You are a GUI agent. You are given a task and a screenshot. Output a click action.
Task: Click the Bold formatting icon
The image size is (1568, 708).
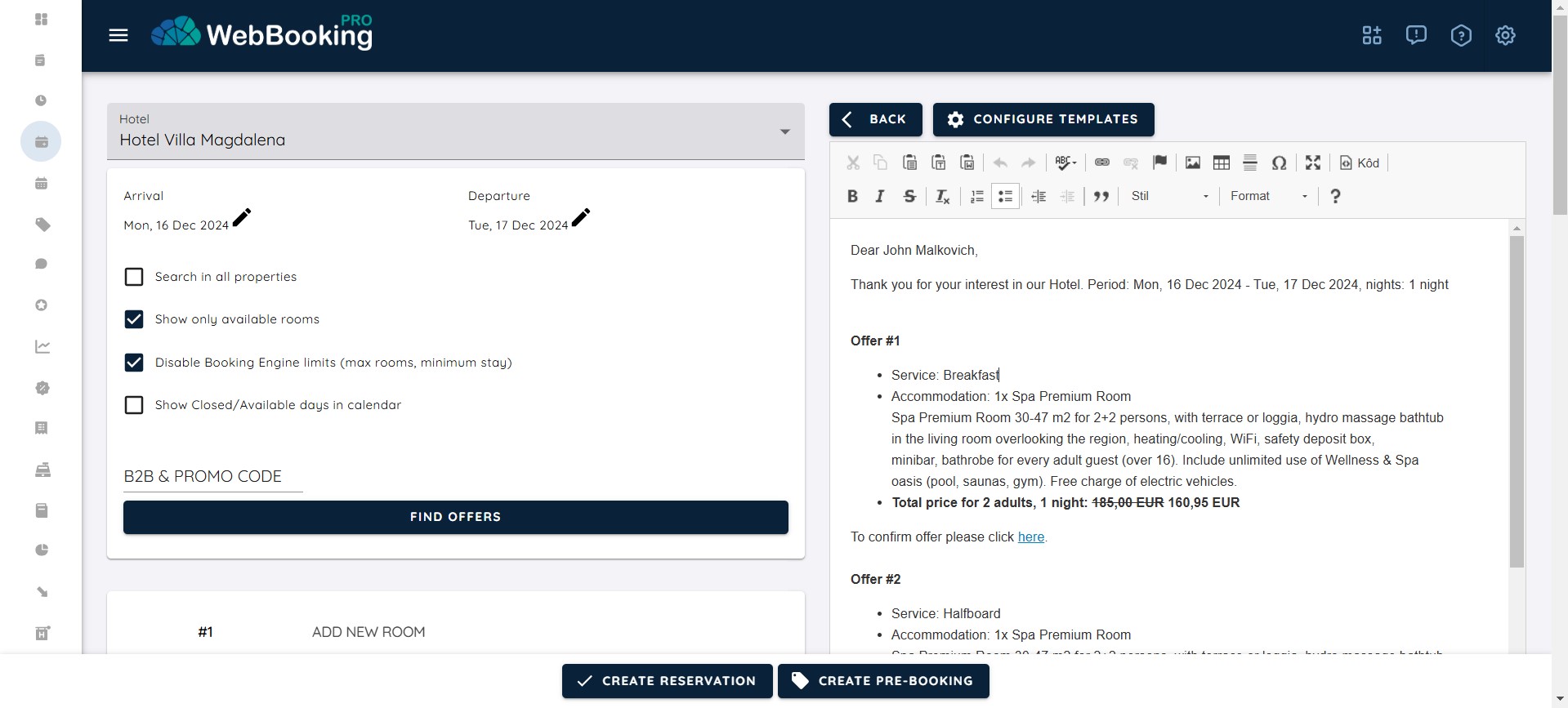click(852, 196)
